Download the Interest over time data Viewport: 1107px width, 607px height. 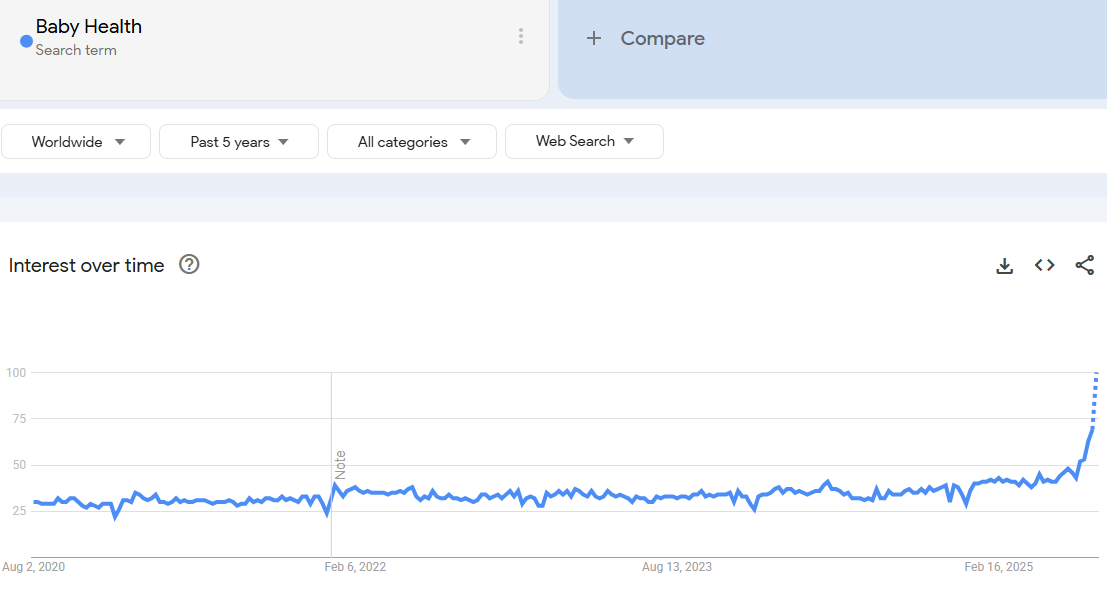[1005, 265]
